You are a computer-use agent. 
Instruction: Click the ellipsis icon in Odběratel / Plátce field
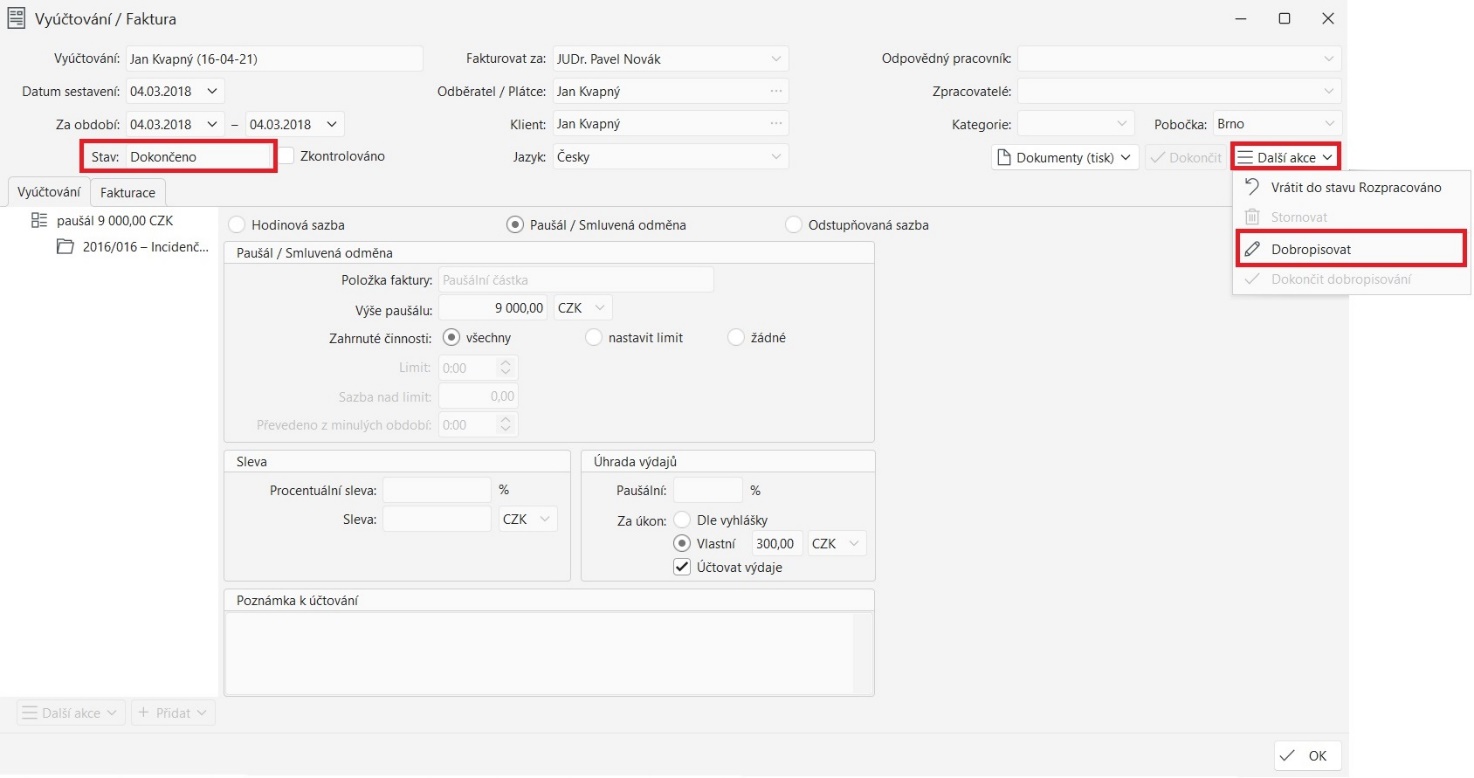775,92
